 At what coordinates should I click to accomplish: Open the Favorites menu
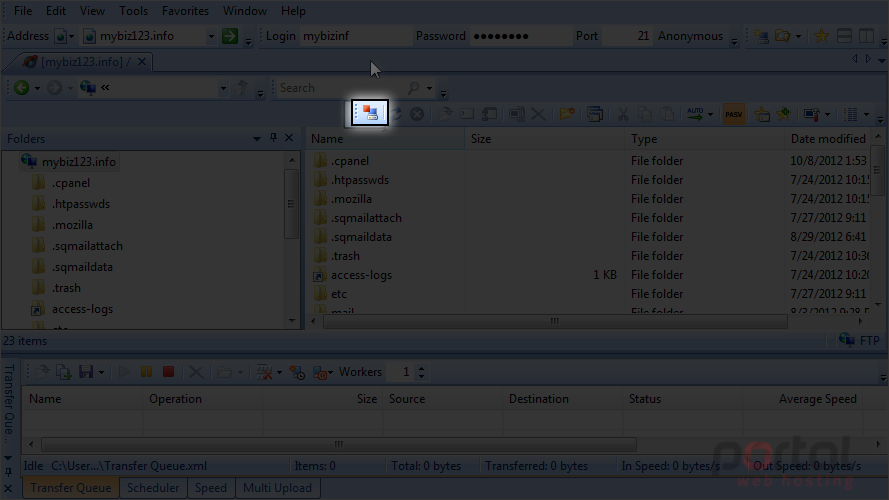[x=185, y=11]
